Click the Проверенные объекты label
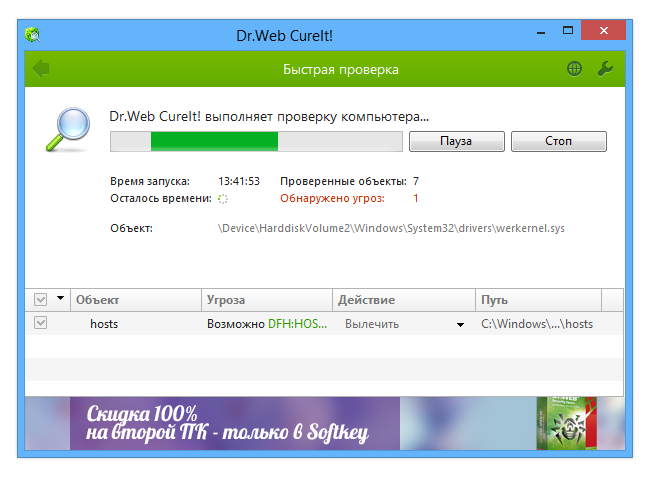This screenshot has height=489, width=663. pos(343,181)
